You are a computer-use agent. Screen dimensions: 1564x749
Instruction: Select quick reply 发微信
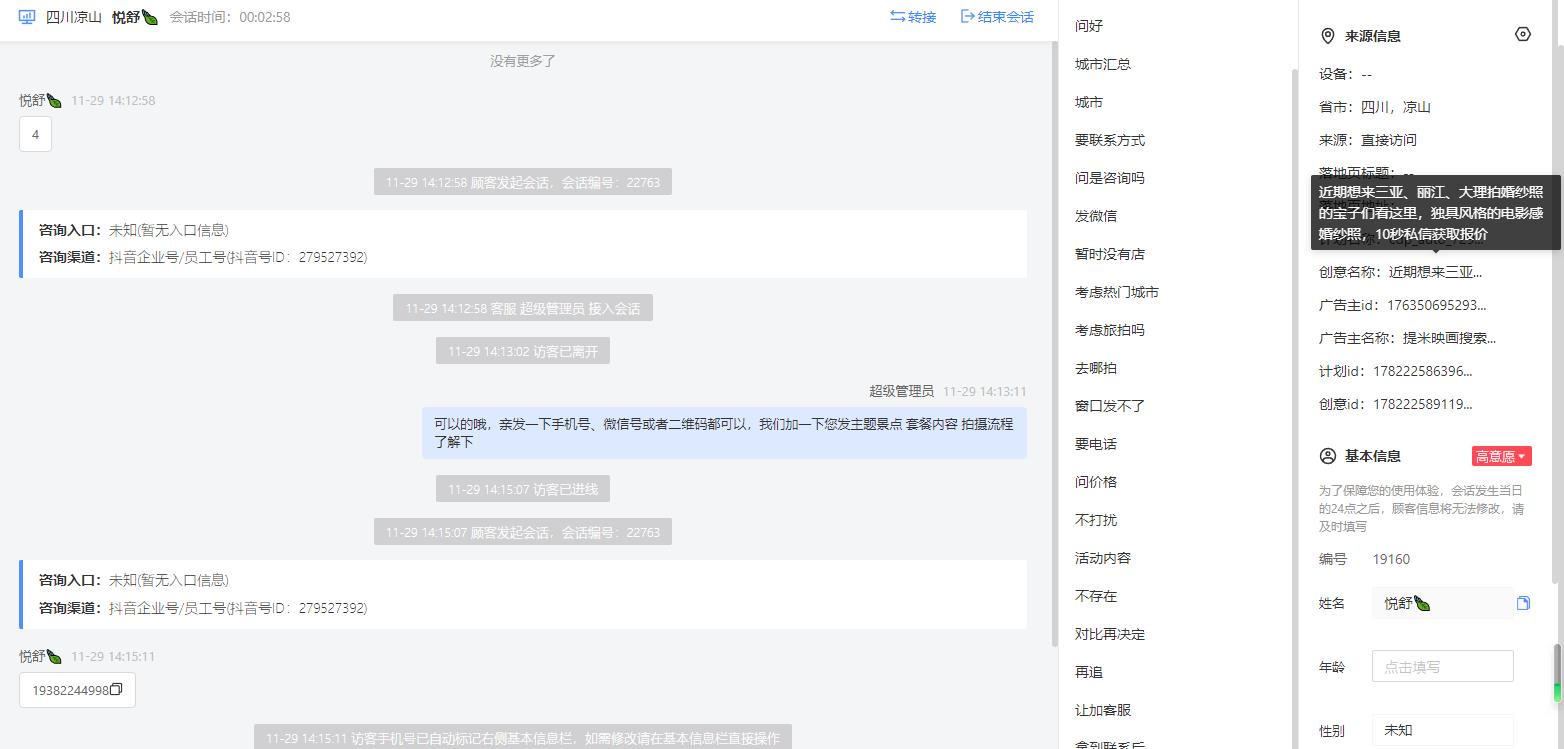pos(1096,216)
